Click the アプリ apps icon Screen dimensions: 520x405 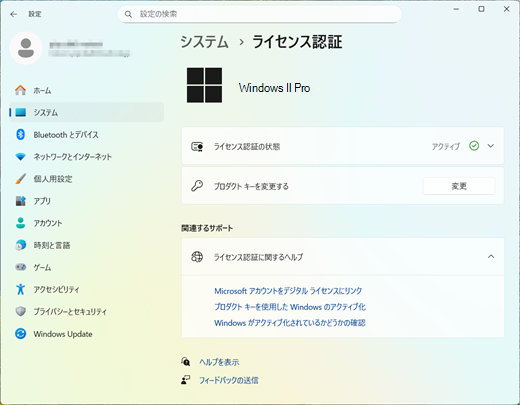tap(21, 201)
